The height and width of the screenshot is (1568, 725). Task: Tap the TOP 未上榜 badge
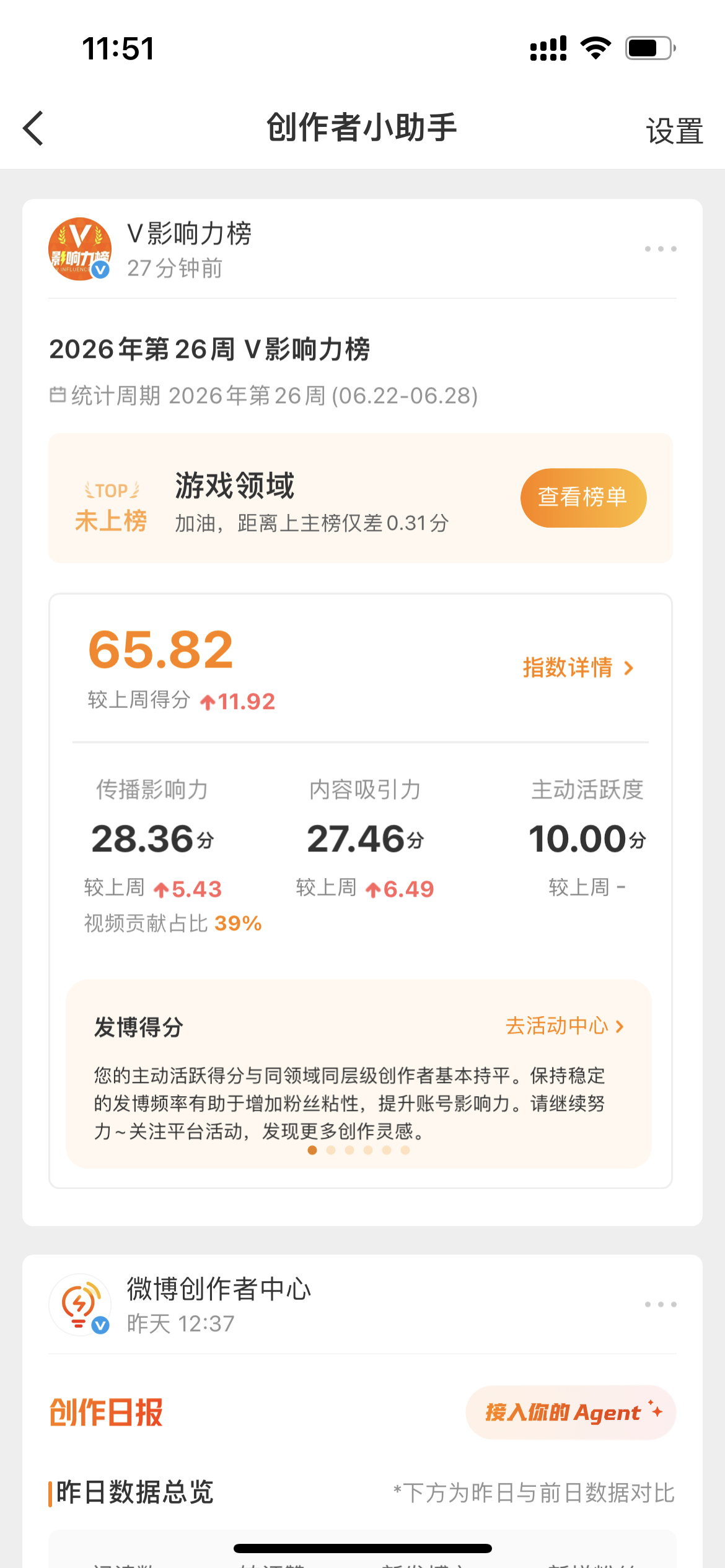112,507
